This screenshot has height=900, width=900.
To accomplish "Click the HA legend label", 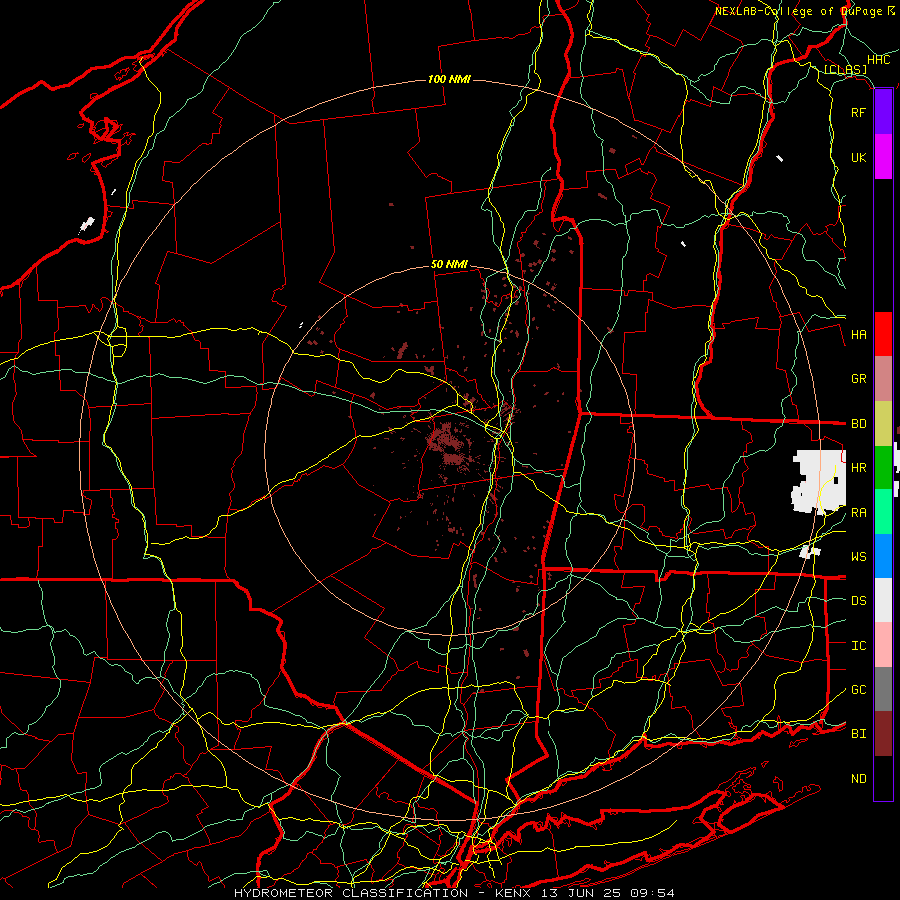I will (859, 335).
